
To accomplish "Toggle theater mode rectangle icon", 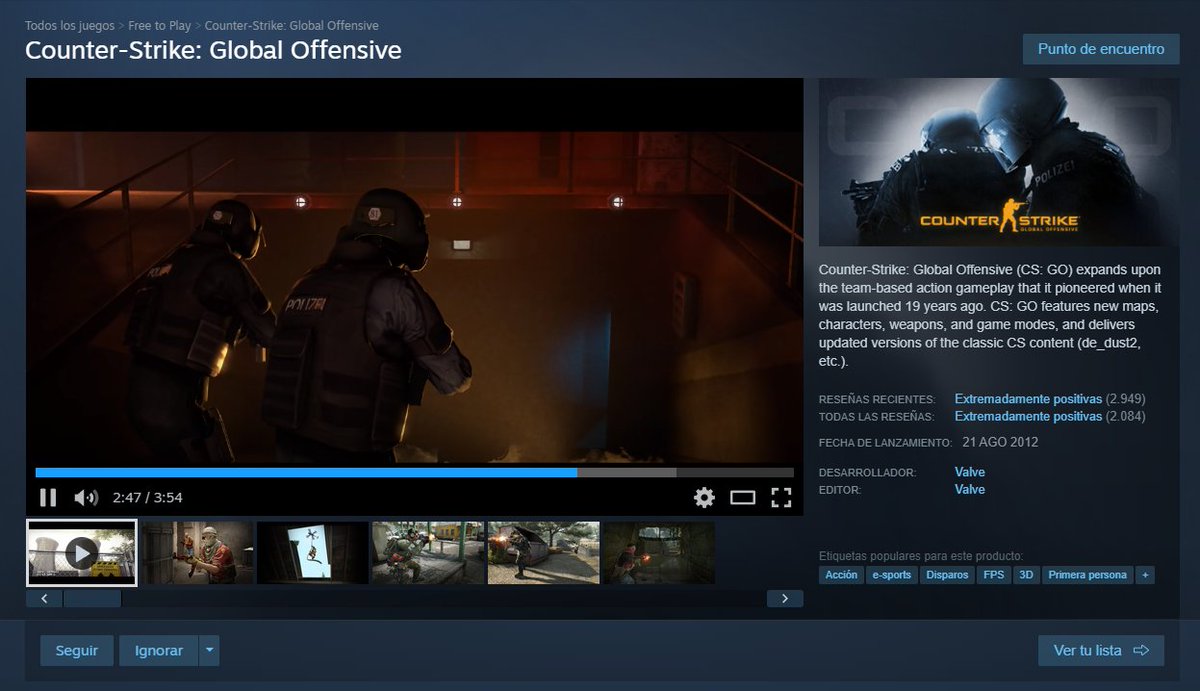I will click(x=742, y=497).
